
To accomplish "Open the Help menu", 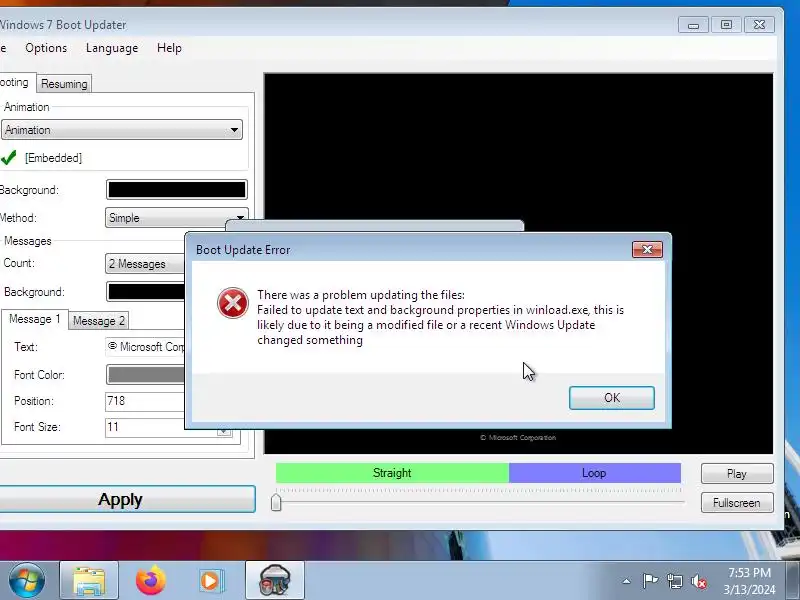I will 169,48.
